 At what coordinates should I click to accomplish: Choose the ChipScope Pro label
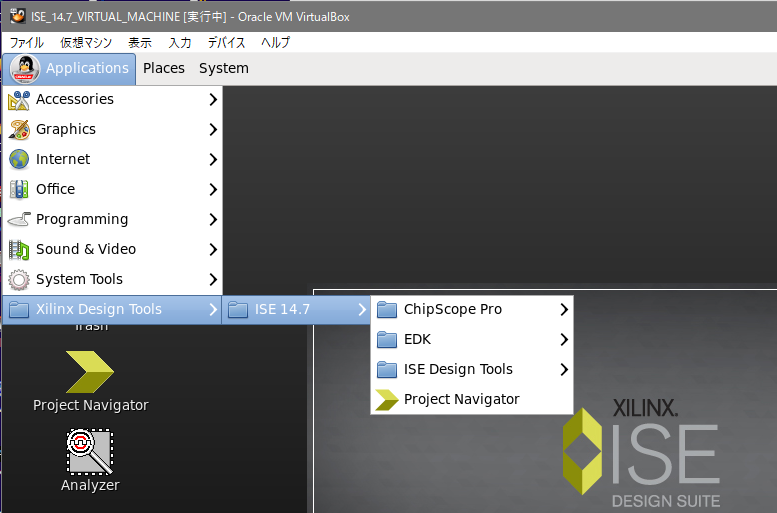[x=453, y=309]
